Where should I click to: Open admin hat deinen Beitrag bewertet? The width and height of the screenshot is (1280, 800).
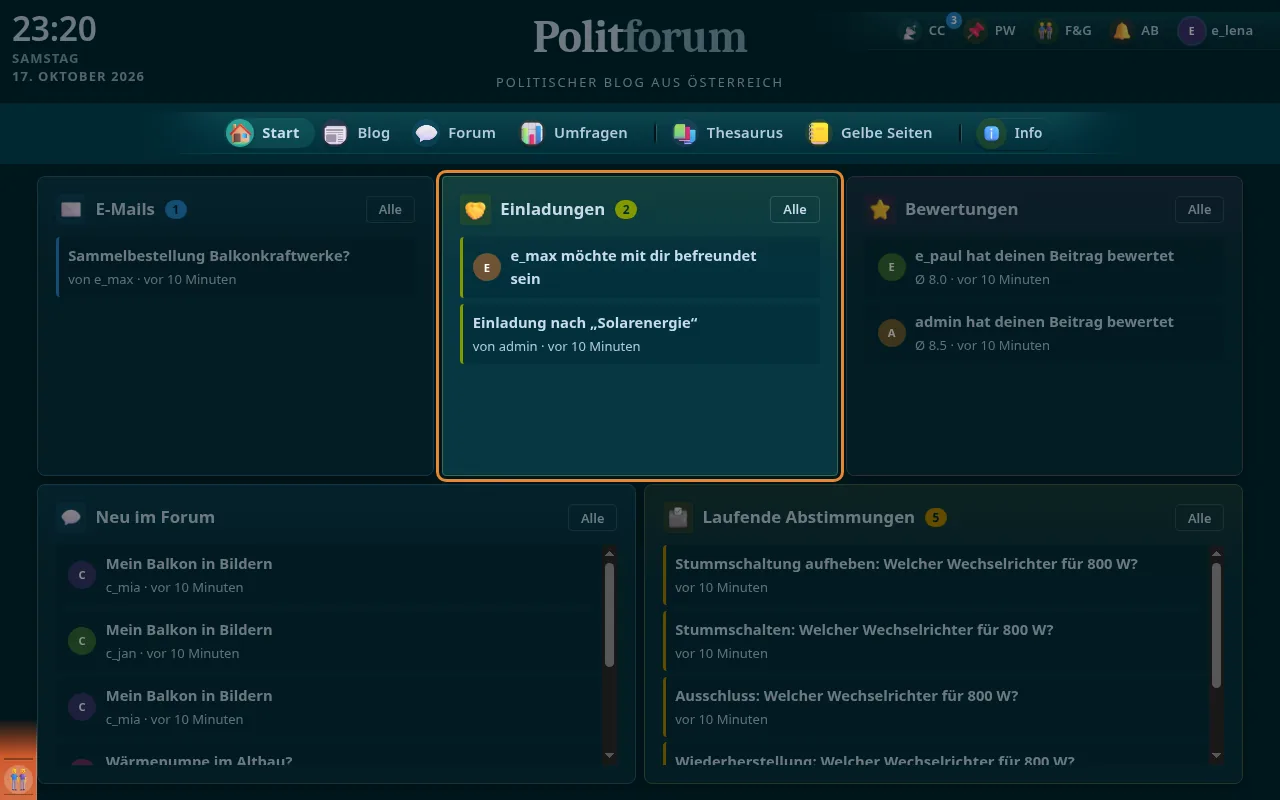(x=1044, y=333)
